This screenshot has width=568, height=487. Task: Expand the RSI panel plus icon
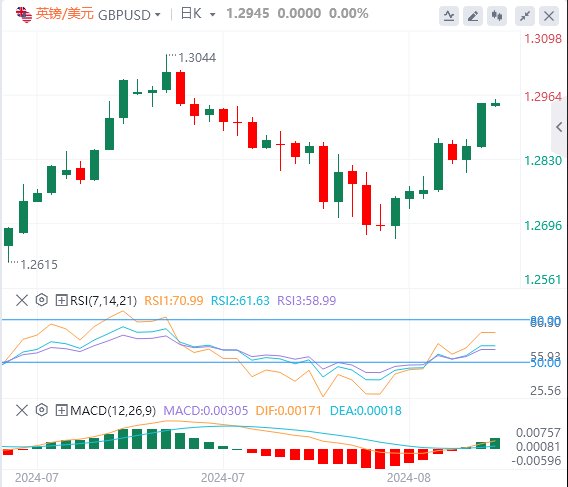coord(62,300)
